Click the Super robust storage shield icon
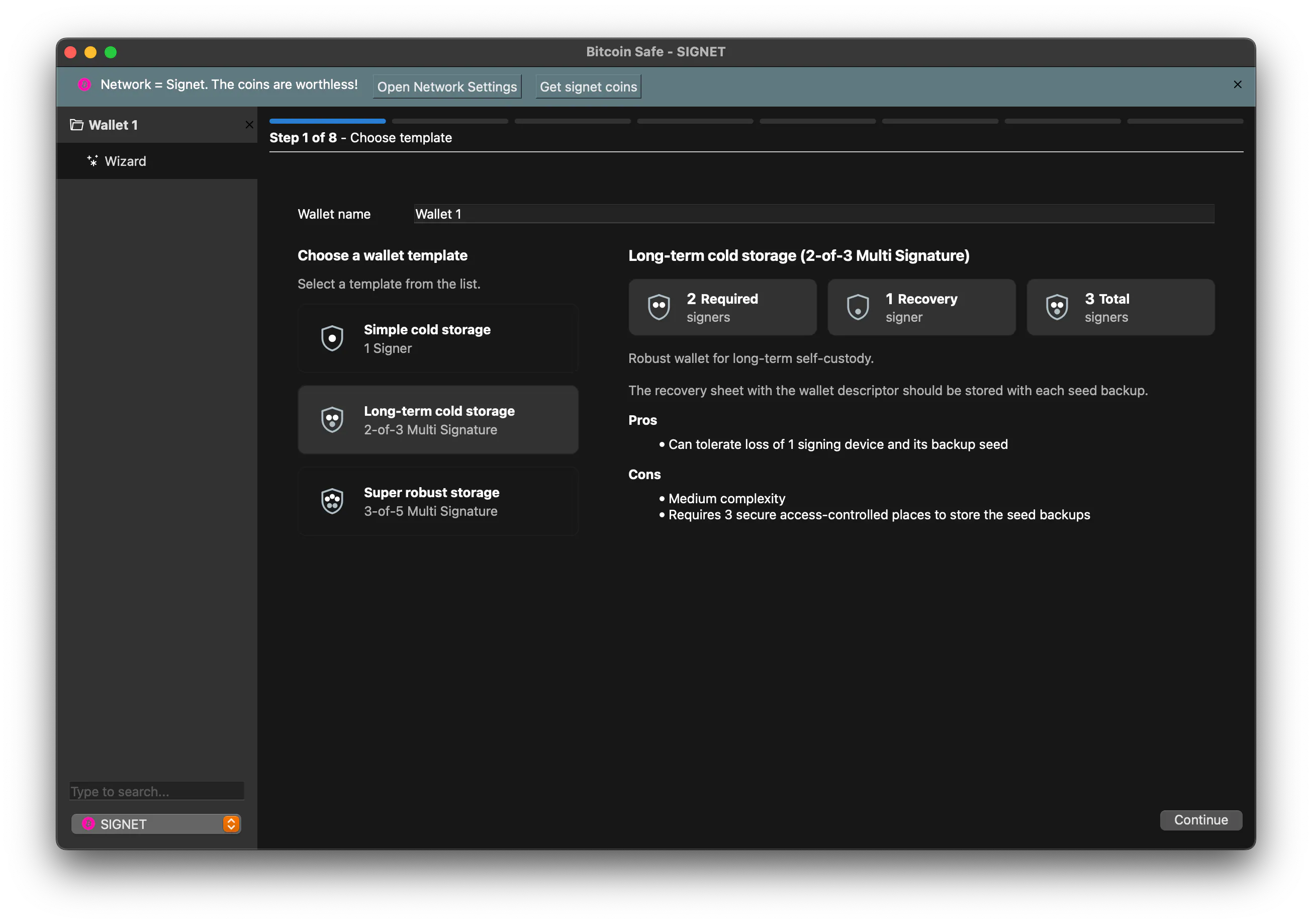 point(332,501)
